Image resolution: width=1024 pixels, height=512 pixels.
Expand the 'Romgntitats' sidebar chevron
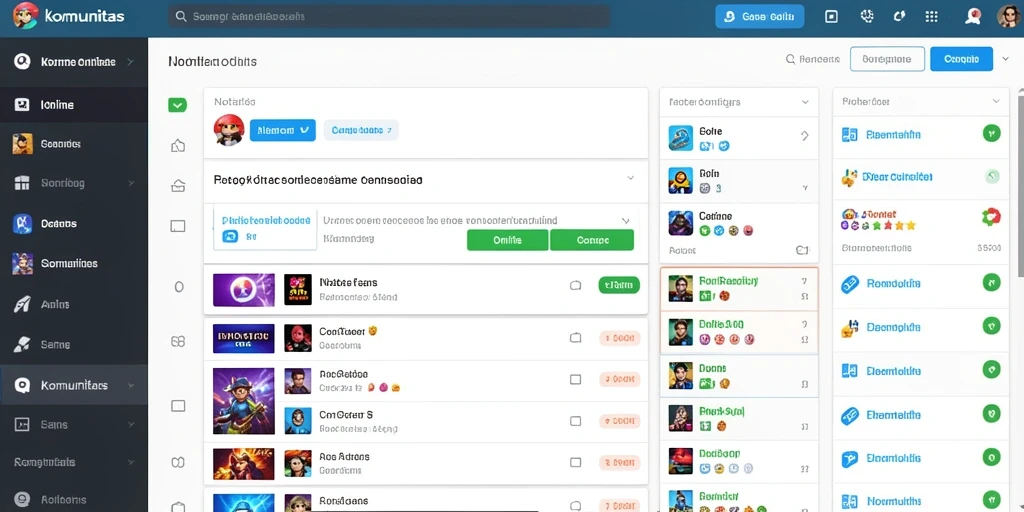(x=131, y=462)
